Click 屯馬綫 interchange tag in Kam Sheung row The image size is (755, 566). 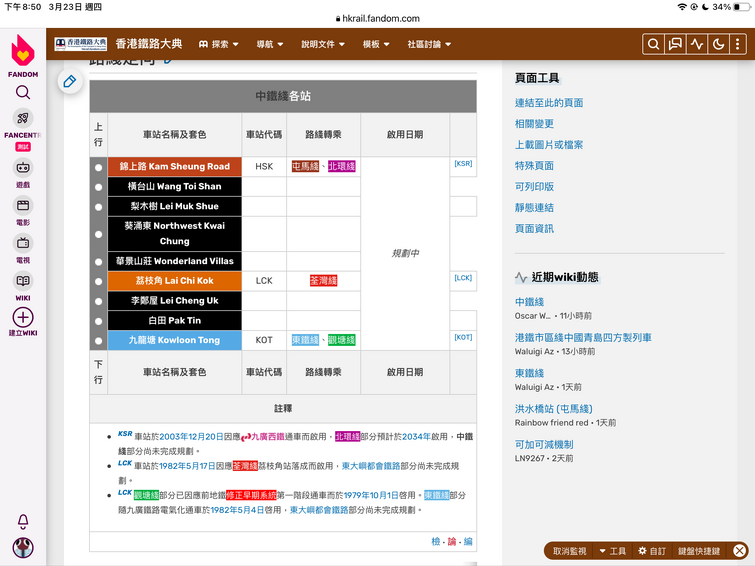pyautogui.click(x=305, y=167)
